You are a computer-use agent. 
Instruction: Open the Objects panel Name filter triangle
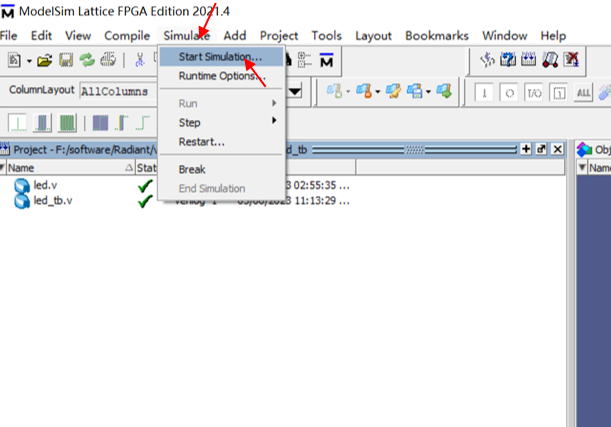[582, 168]
